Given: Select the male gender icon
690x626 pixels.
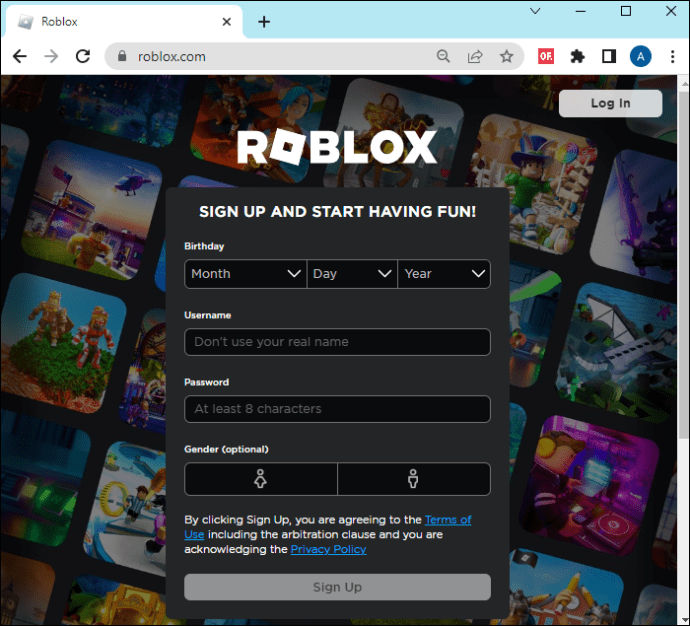Looking at the screenshot, I should coord(413,479).
